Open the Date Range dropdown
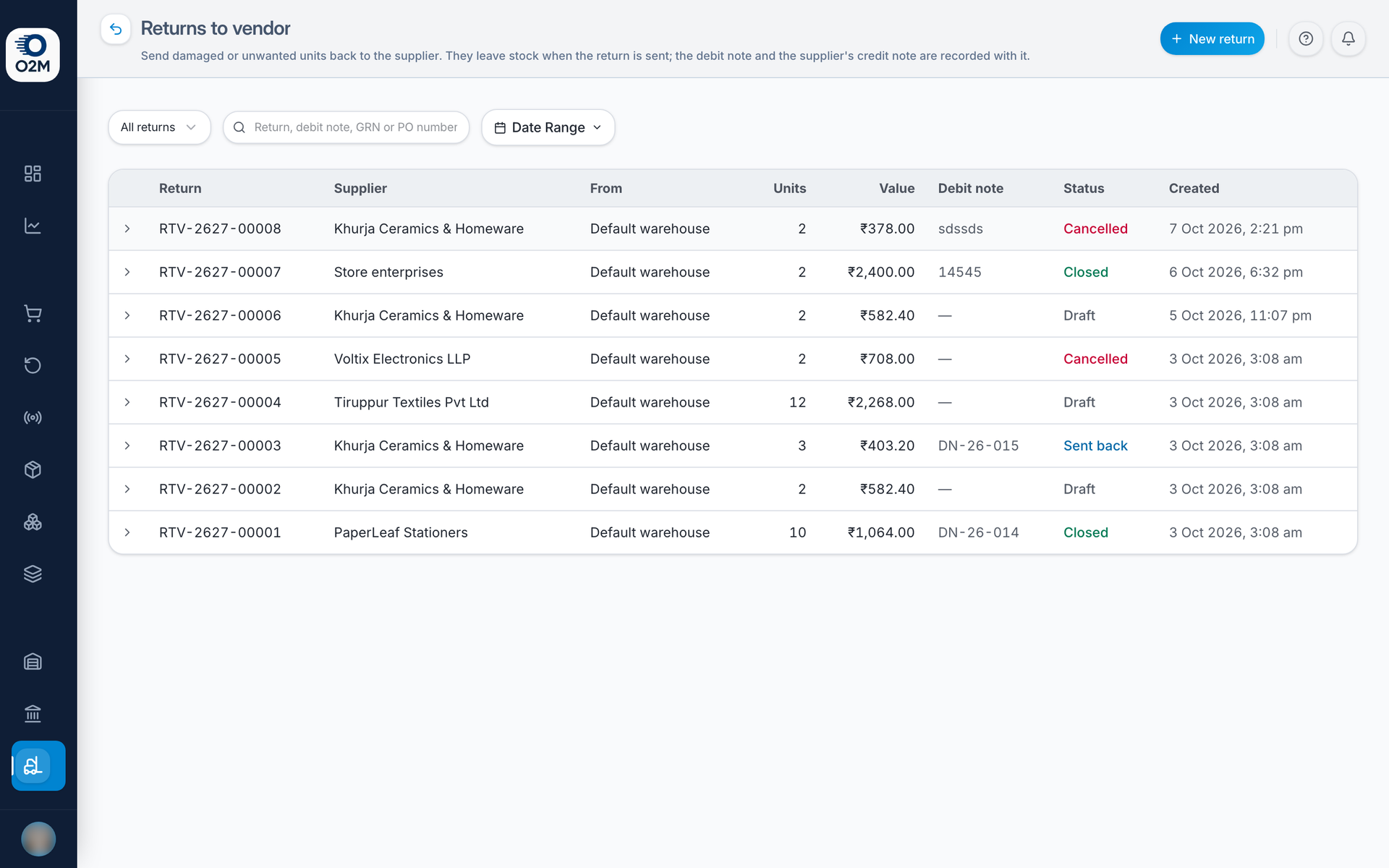 pyautogui.click(x=548, y=127)
